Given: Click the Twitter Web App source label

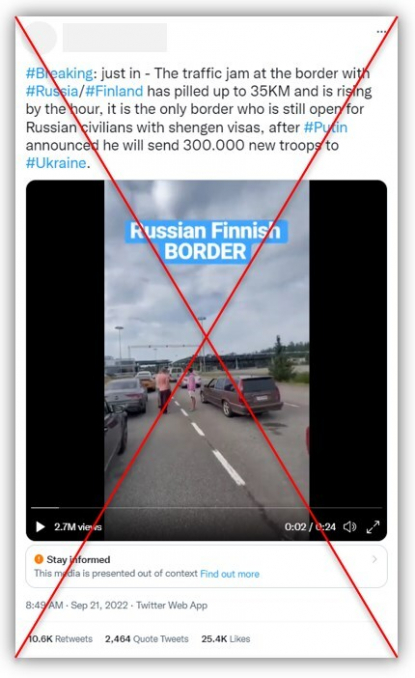Looking at the screenshot, I should (x=172, y=605).
